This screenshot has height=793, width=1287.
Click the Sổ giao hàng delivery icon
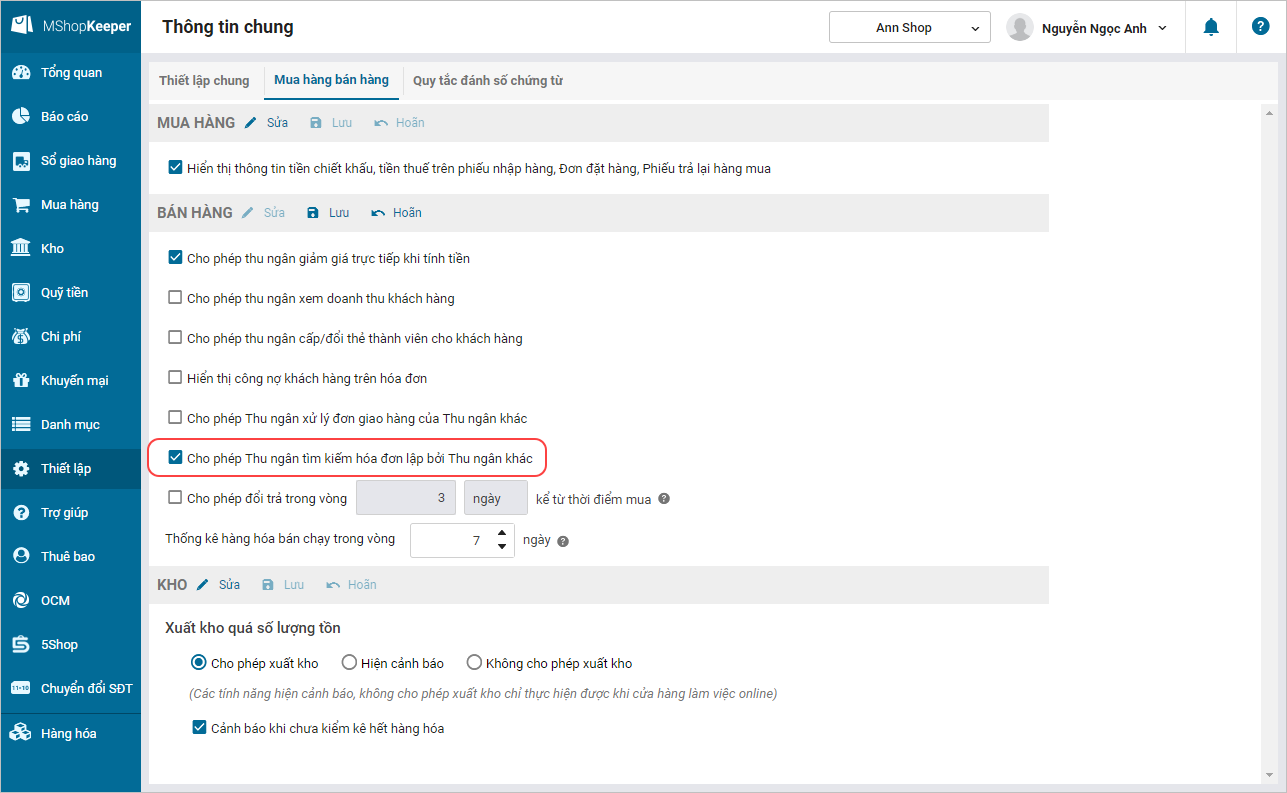pos(21,161)
